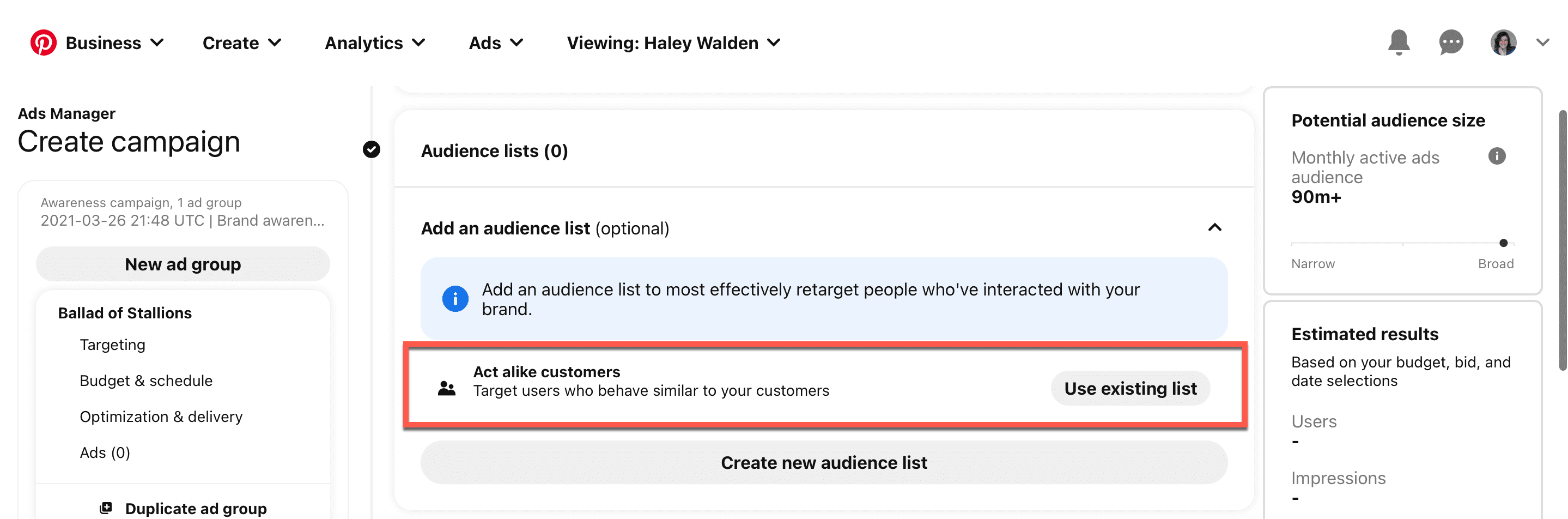Screen dimensions: 1568x519
Task: Expand the Create menu
Action: 242,43
